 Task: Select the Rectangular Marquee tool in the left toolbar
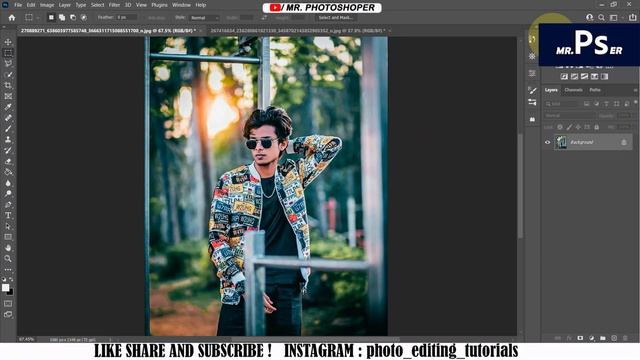click(x=8, y=53)
